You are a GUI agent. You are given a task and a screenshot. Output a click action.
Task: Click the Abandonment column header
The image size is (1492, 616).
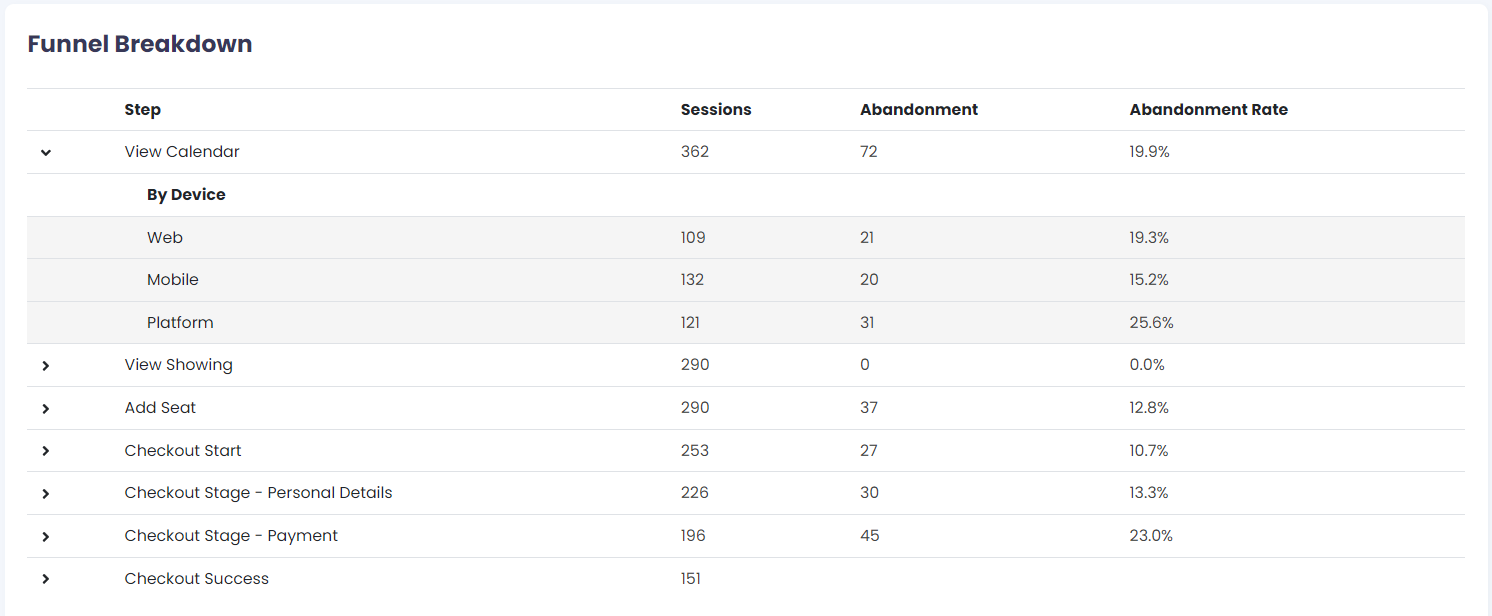919,110
